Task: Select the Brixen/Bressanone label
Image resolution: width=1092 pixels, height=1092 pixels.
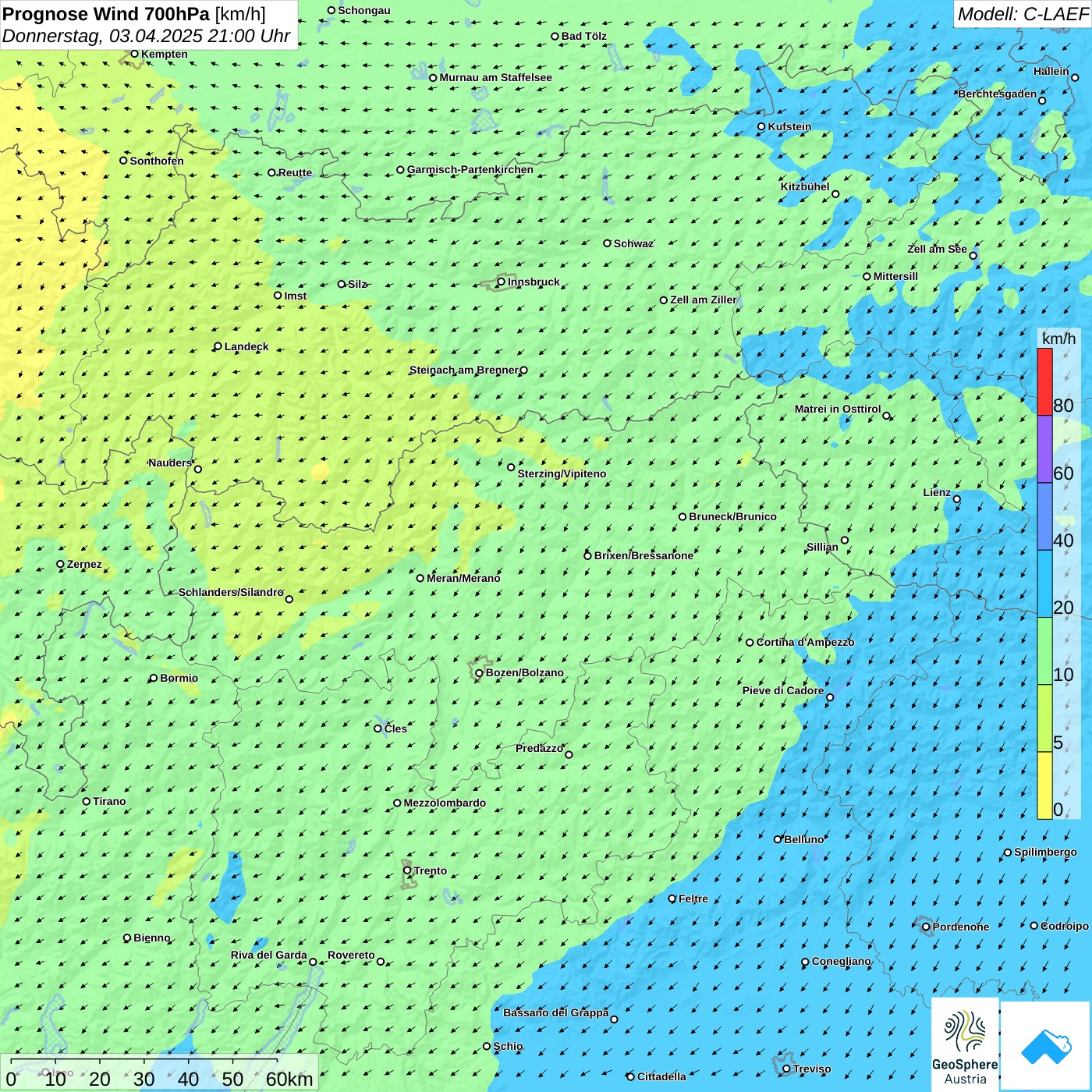Action: pyautogui.click(x=643, y=555)
